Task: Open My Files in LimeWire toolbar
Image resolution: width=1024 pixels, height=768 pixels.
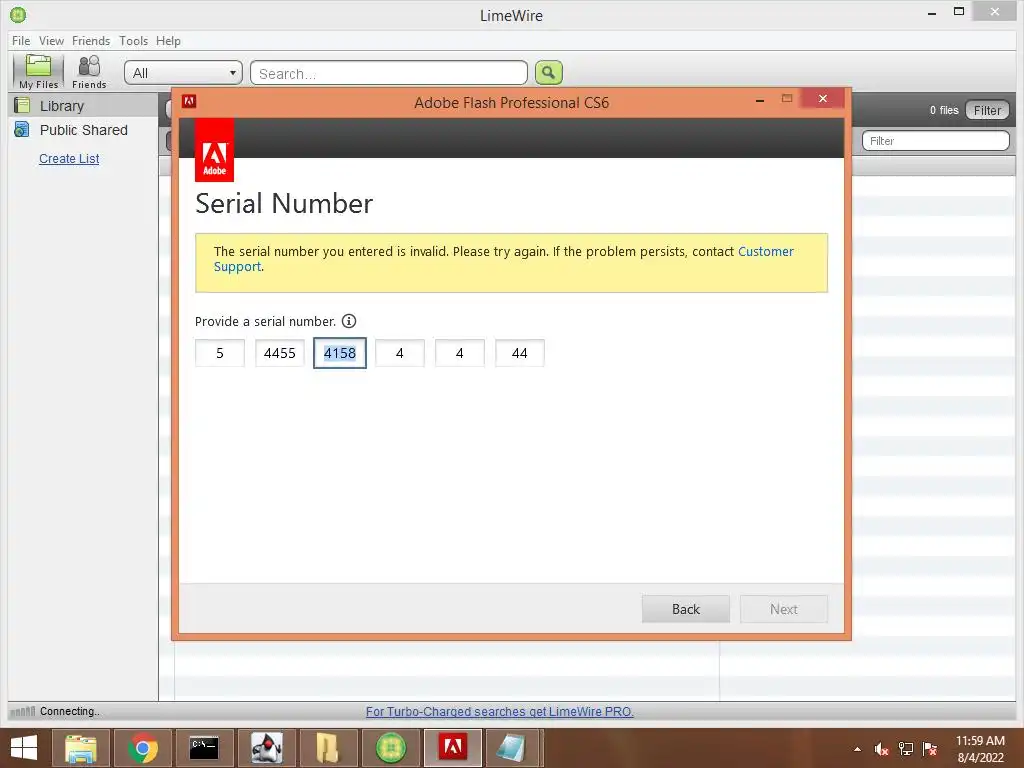Action: [x=39, y=72]
